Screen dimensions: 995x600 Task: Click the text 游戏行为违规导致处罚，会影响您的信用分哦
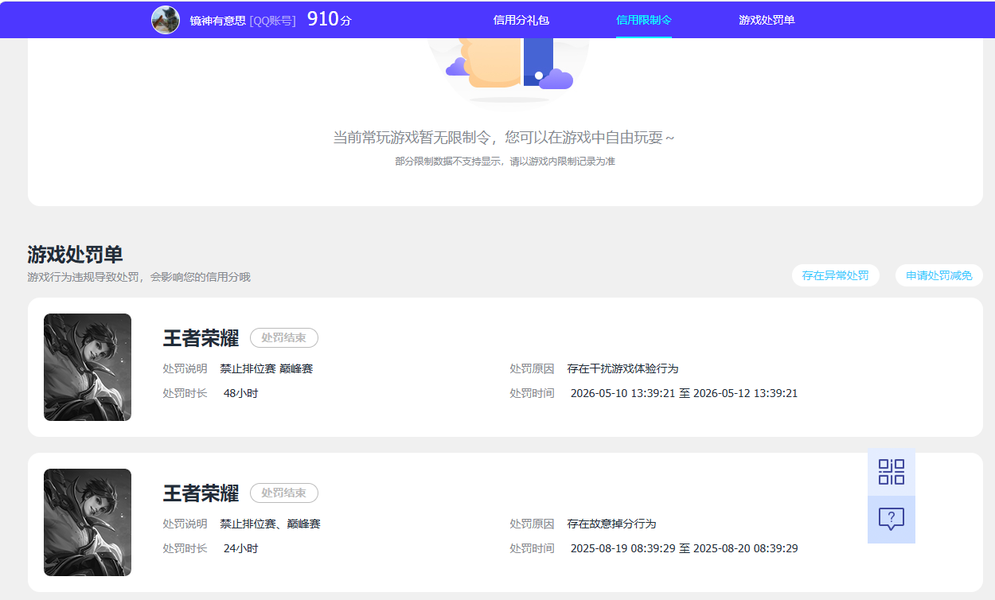[139, 277]
